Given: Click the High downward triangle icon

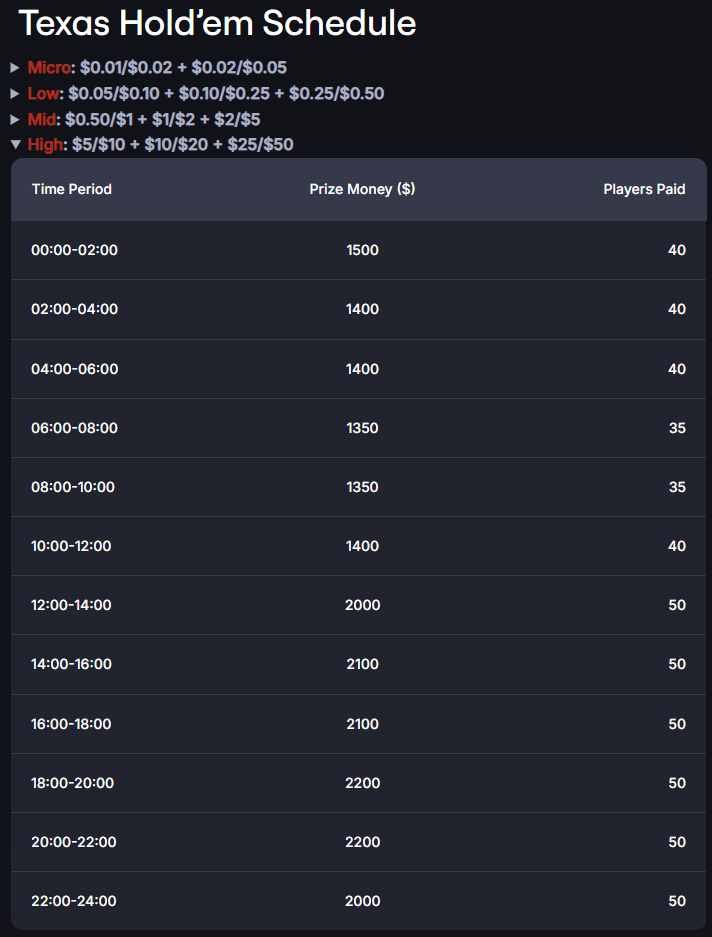Looking at the screenshot, I should [x=16, y=144].
